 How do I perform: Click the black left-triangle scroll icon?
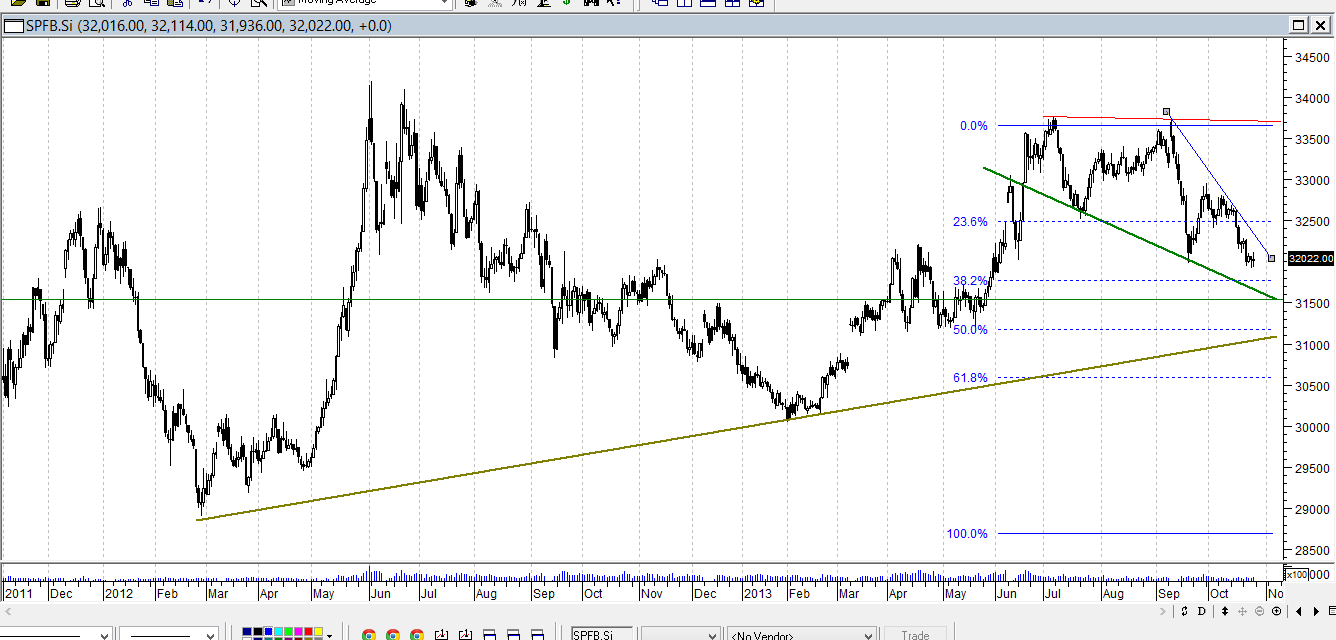pyautogui.click(x=1299, y=611)
